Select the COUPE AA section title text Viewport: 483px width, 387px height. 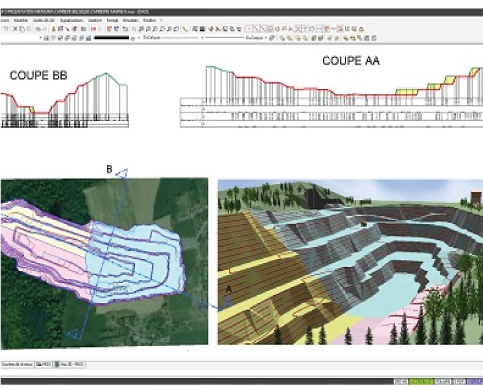[x=351, y=61]
